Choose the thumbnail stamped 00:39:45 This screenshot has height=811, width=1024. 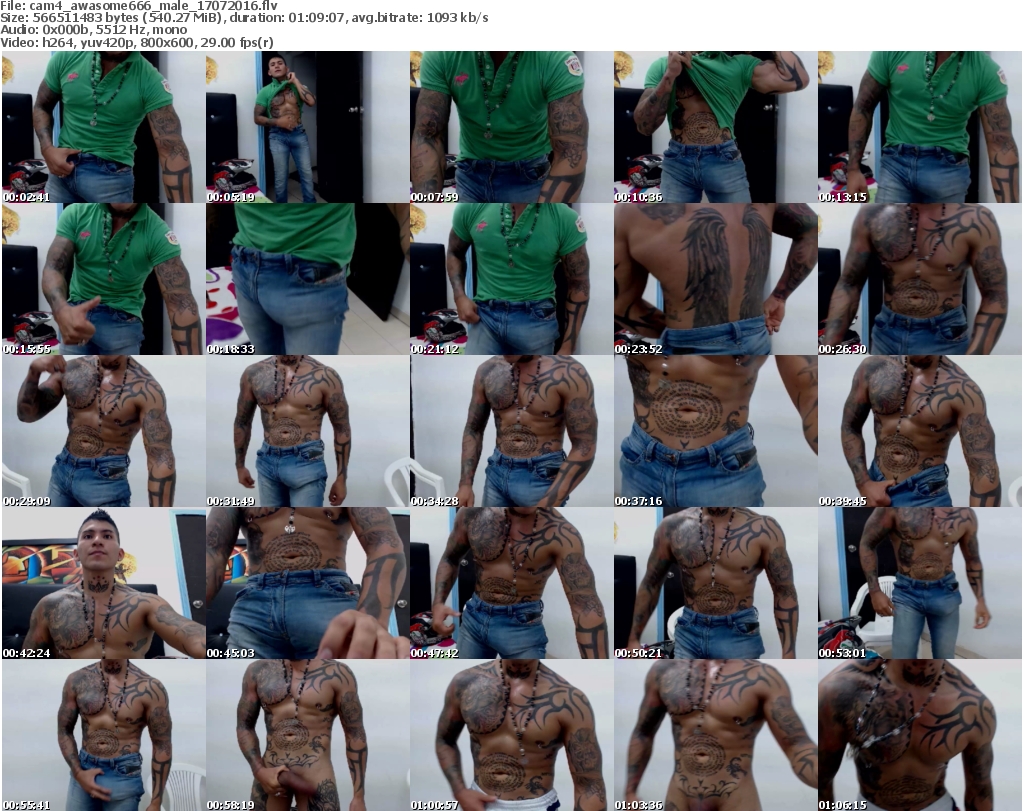coord(920,431)
